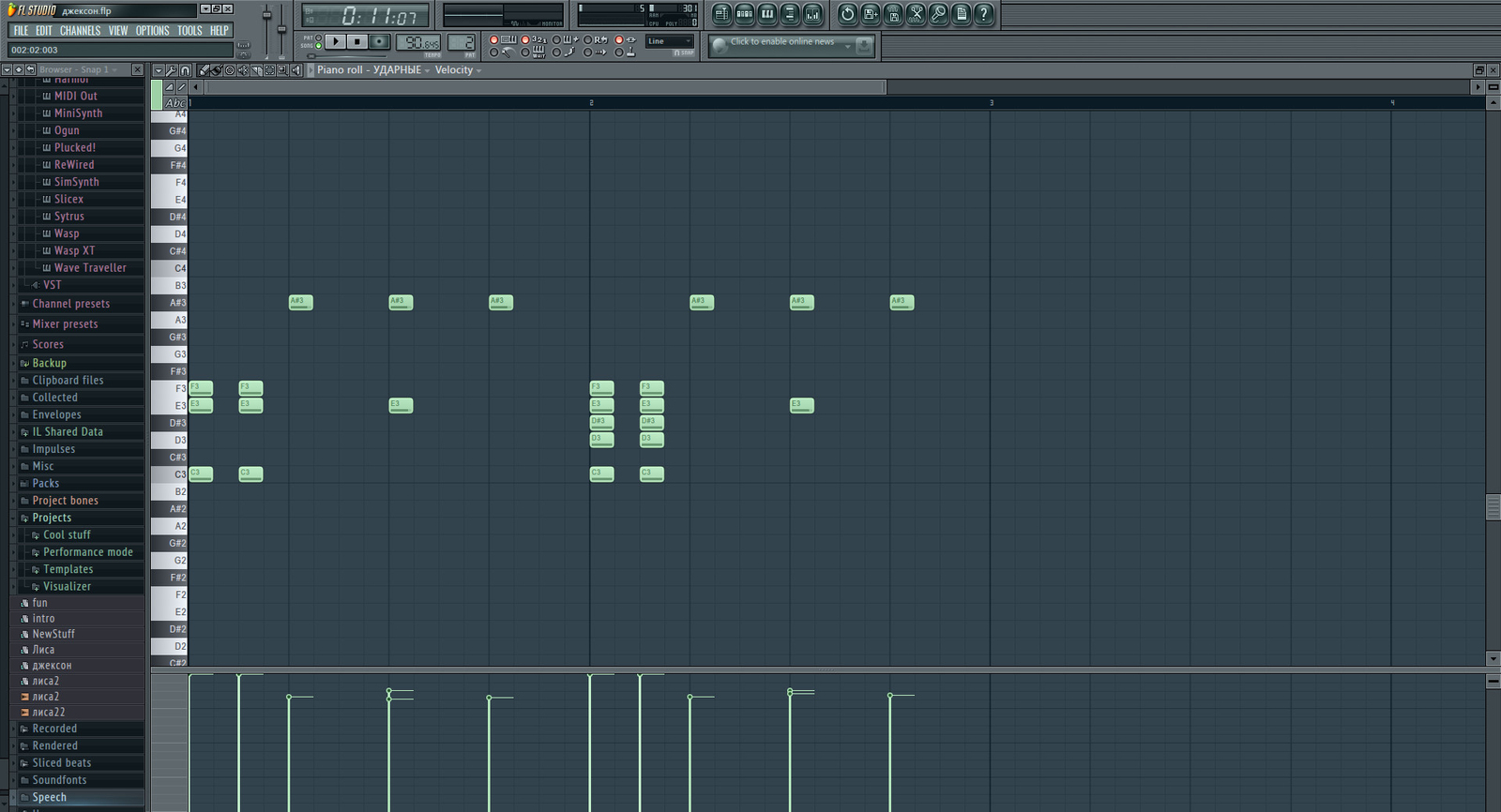Select the Draw pencil tool in piano roll
Image resolution: width=1501 pixels, height=812 pixels.
click(x=204, y=70)
